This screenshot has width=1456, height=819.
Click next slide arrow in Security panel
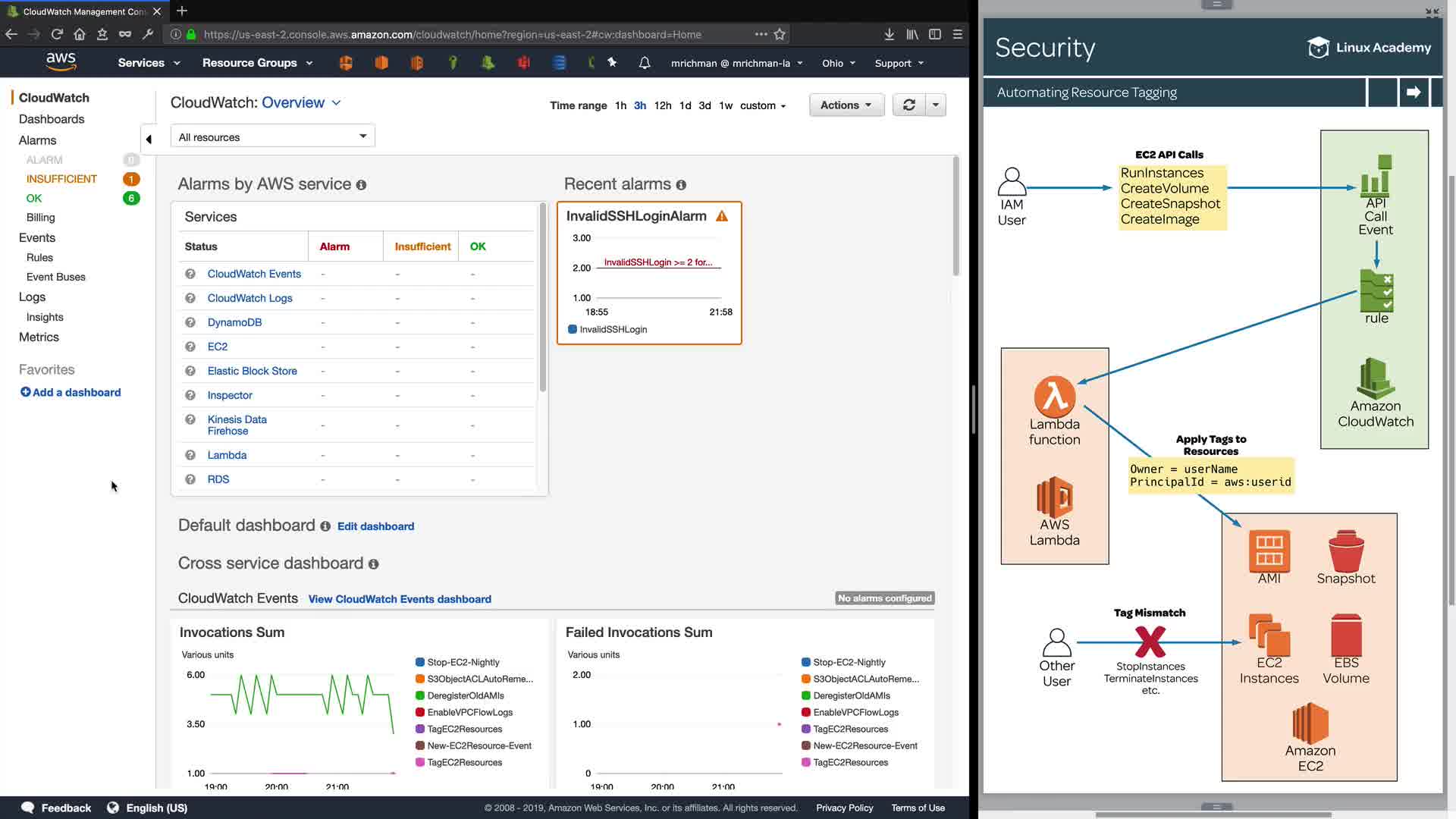point(1413,93)
